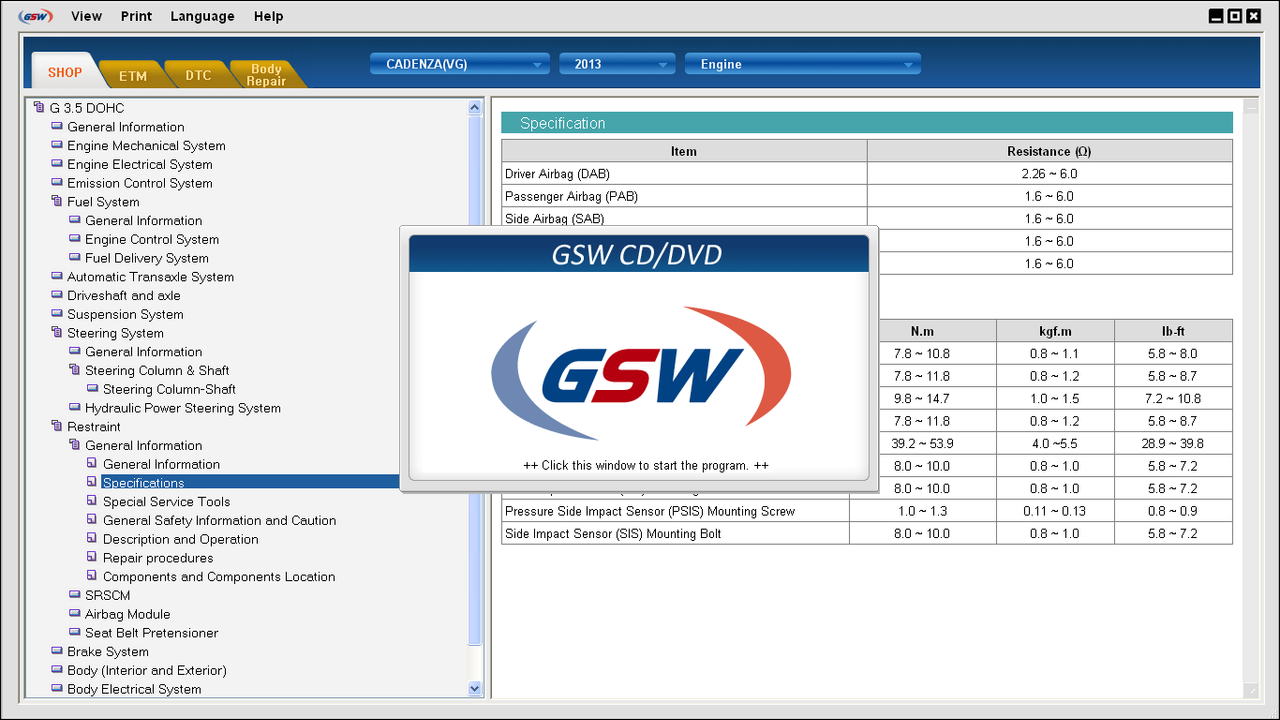Click the book icon beside Suspension System

coord(57,314)
